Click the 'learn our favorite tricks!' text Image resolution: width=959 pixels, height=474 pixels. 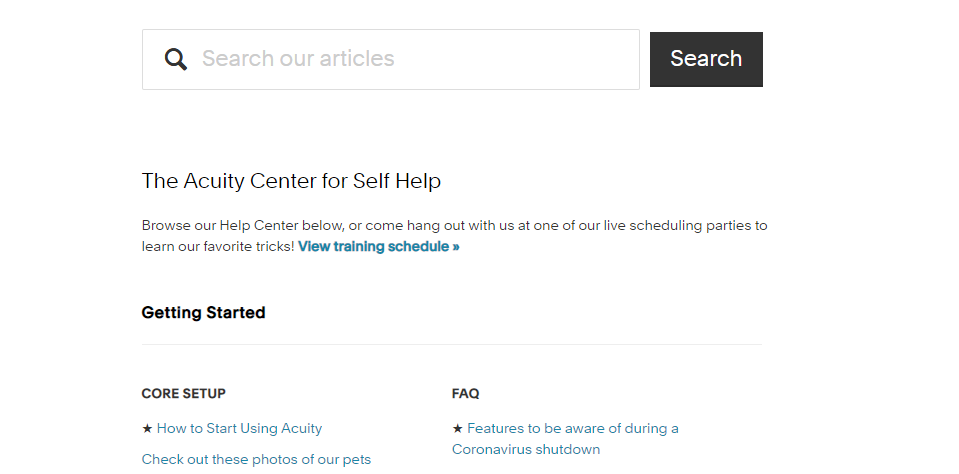(x=218, y=246)
